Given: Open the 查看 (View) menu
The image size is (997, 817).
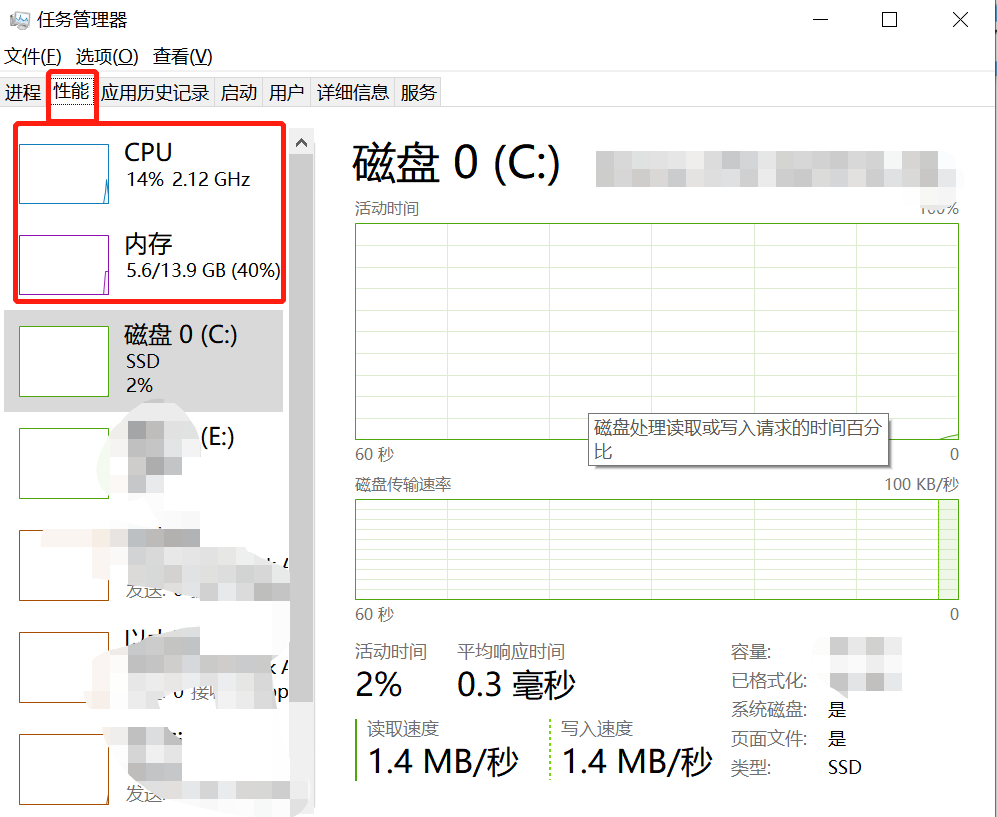Looking at the screenshot, I should pyautogui.click(x=182, y=56).
